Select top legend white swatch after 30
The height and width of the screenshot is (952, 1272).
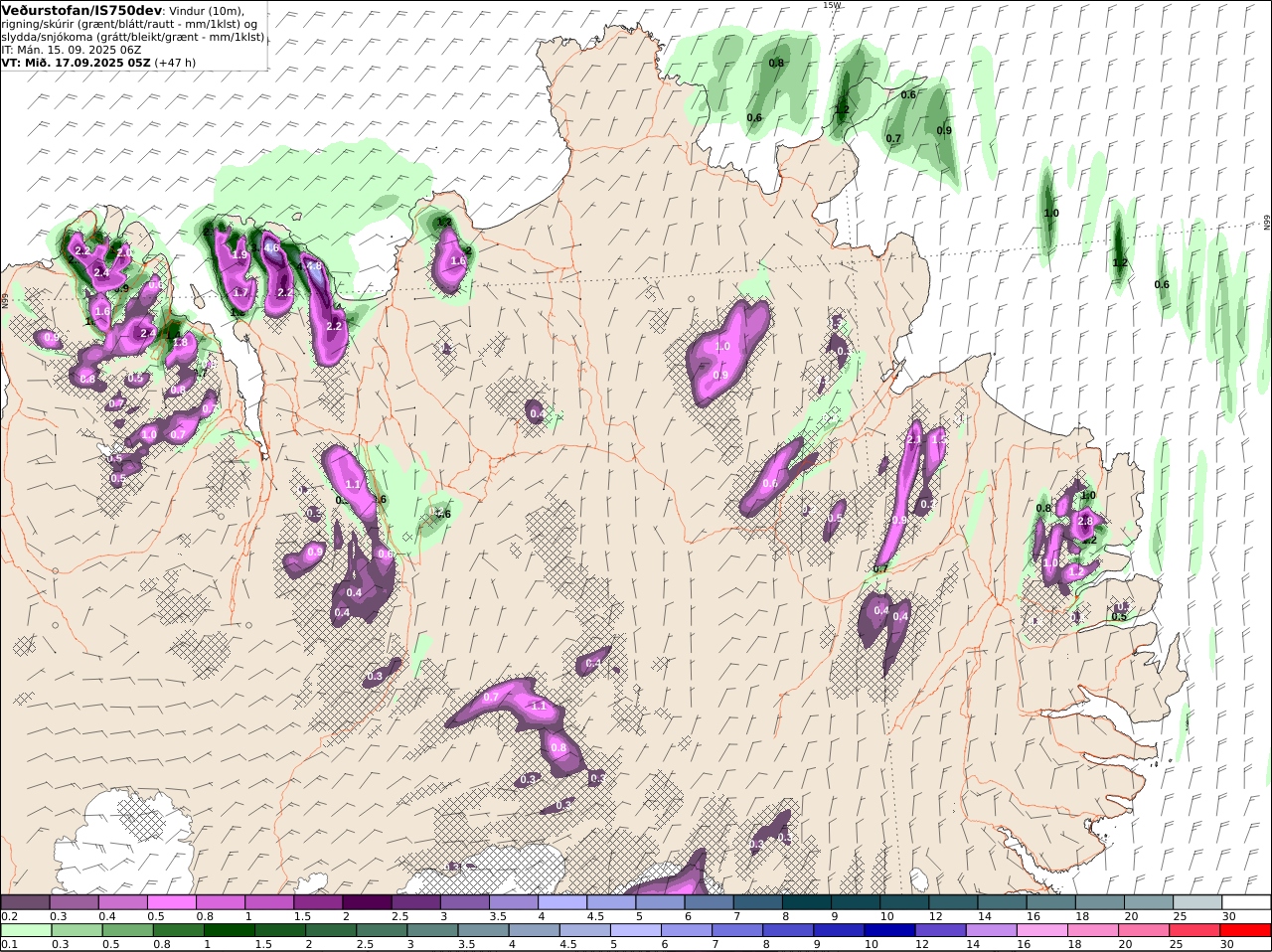tap(1246, 901)
